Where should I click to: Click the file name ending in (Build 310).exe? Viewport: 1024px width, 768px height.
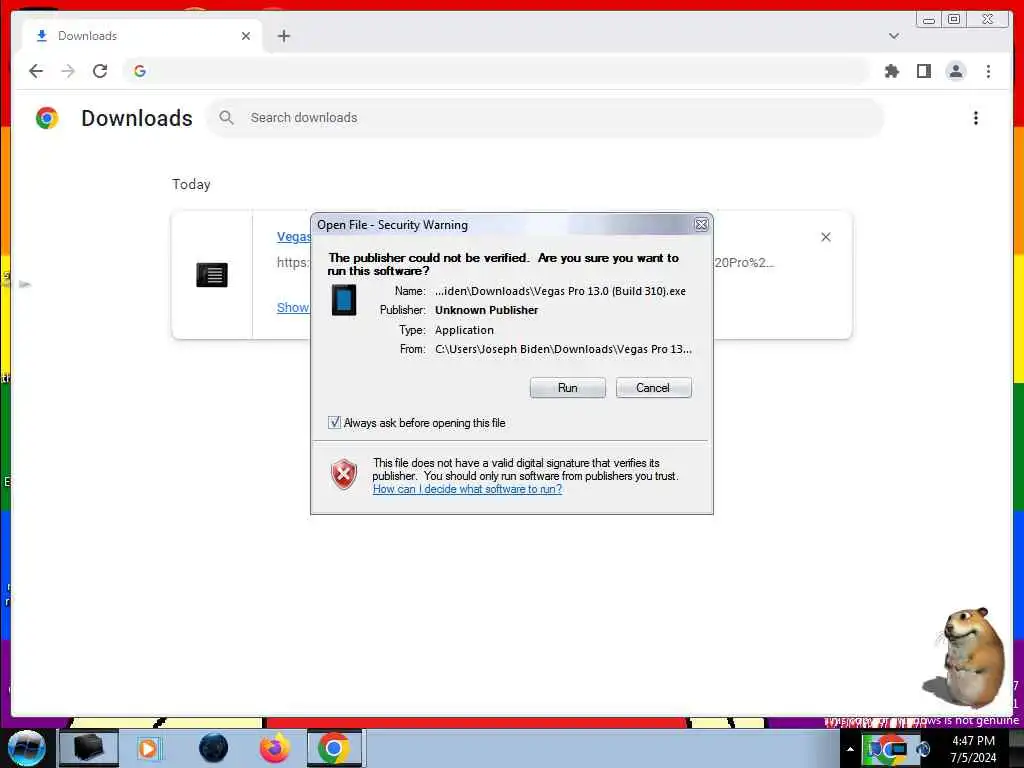click(560, 291)
